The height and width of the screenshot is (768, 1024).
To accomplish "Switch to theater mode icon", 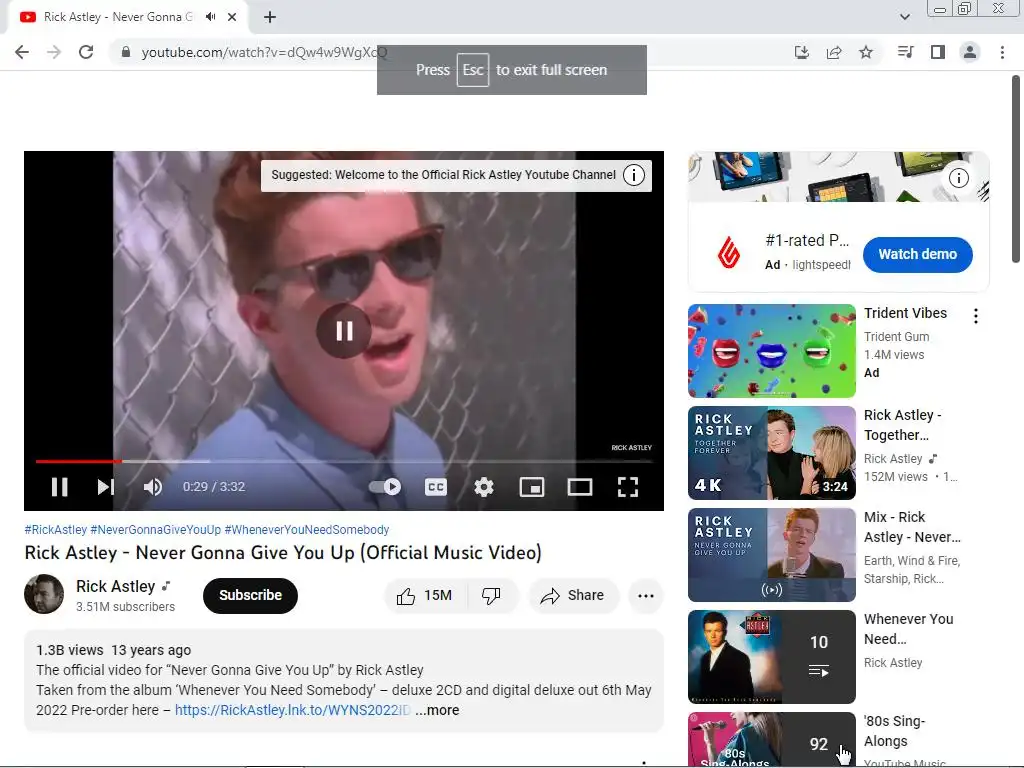I will coord(580,487).
